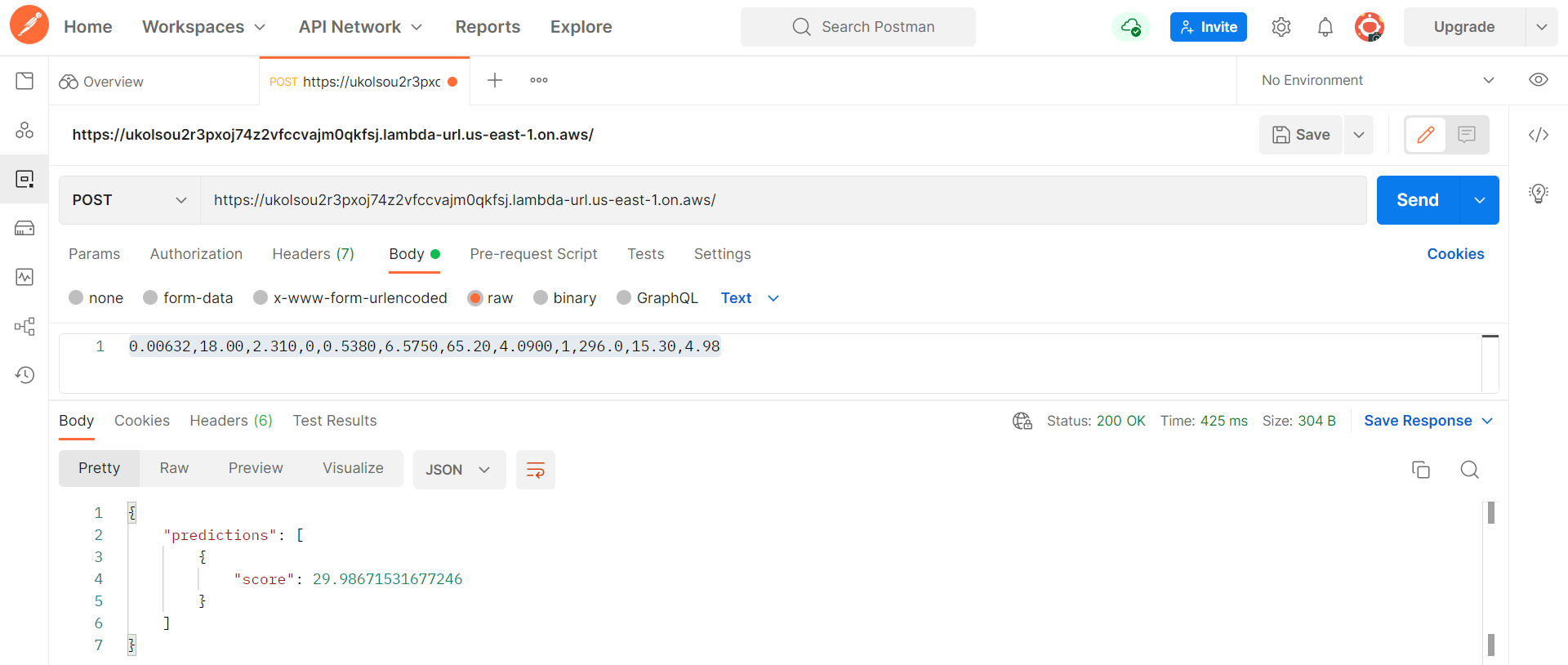Open Mock Servers sidebar icon
The width and height of the screenshot is (1568, 665).
click(24, 228)
